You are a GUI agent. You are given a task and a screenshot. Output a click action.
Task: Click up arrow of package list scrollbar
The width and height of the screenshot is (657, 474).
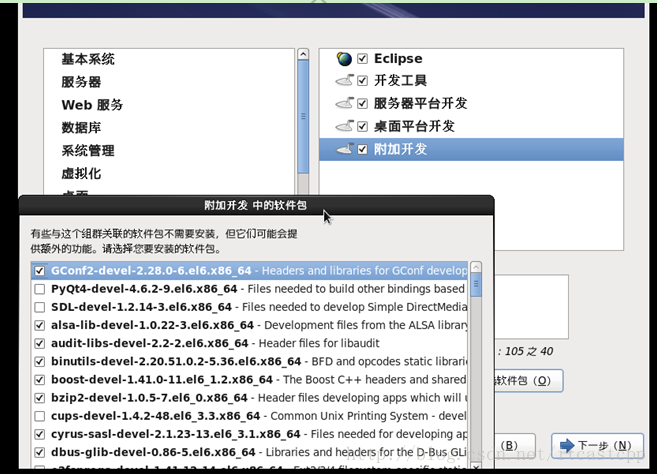pyautogui.click(x=476, y=267)
